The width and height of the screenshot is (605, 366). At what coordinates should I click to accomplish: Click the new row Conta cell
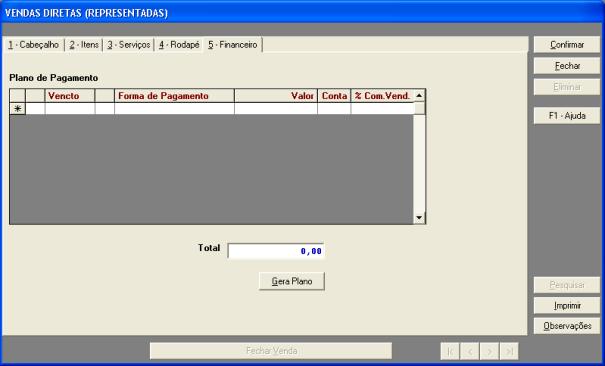coord(334,109)
